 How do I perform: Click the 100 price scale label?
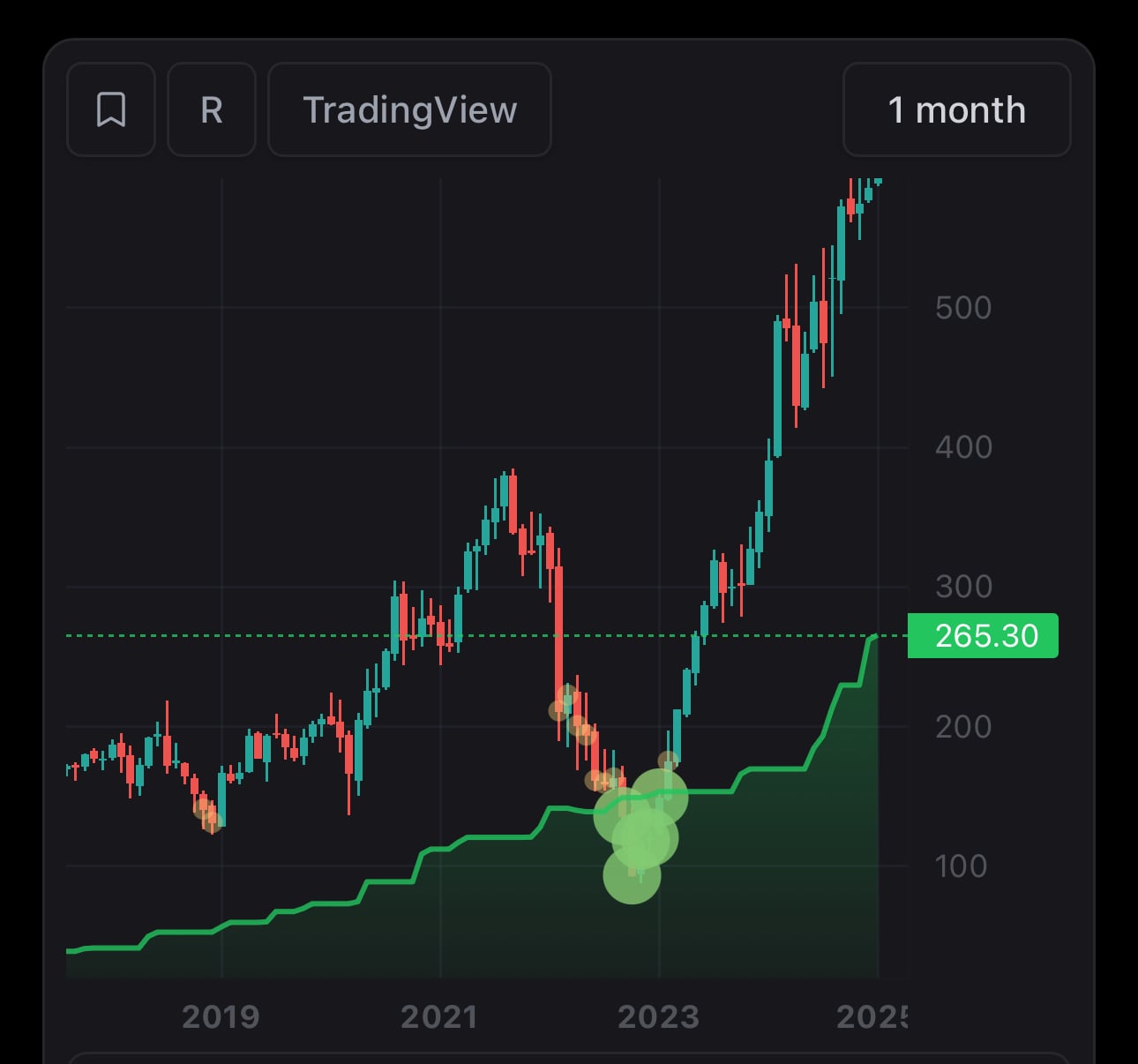pyautogui.click(x=961, y=866)
